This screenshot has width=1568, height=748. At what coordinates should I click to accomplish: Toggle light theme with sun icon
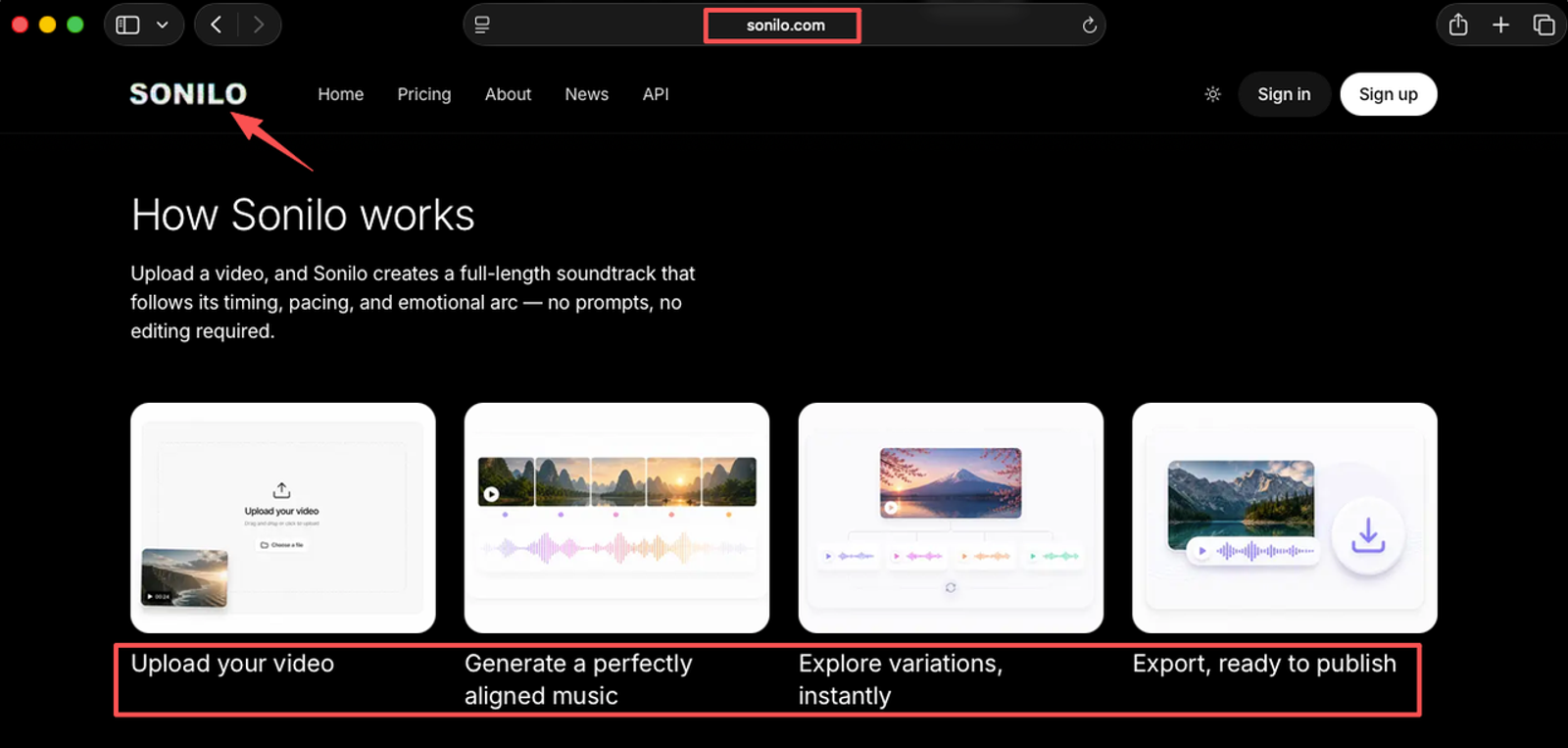pos(1212,94)
